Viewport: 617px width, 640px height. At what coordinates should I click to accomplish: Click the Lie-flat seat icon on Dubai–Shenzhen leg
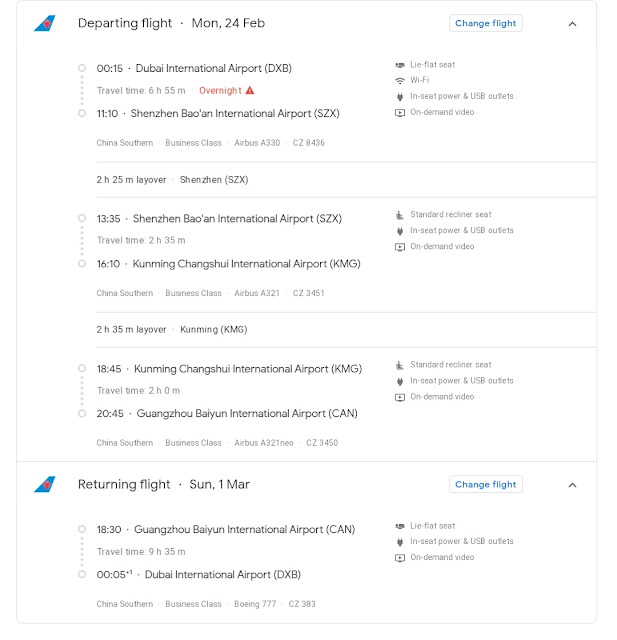tap(400, 65)
